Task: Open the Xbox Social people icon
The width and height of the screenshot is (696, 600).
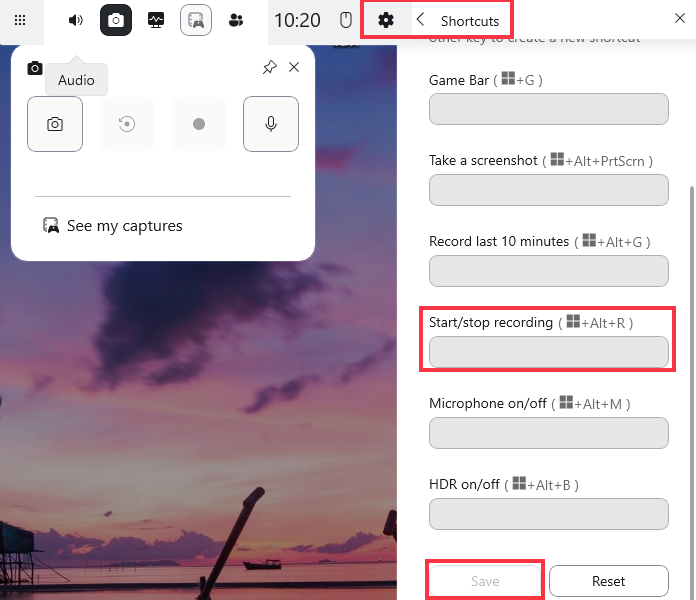Action: (236, 20)
